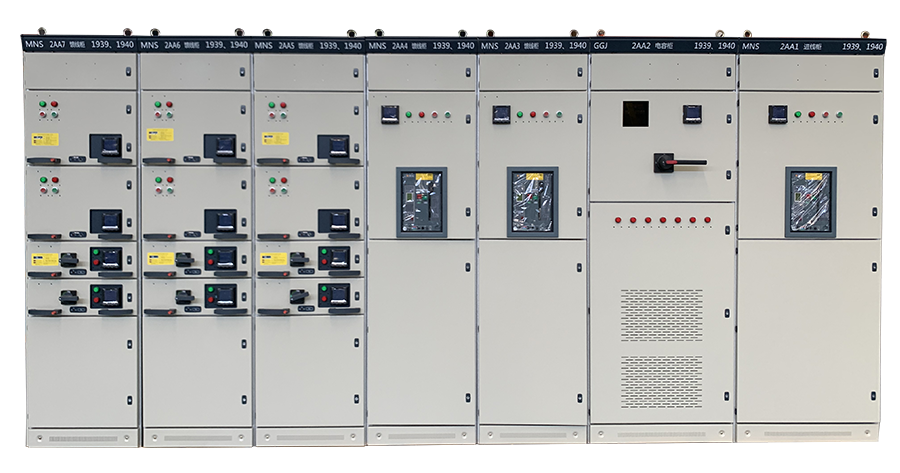Click the meter on 2AA6 top drawer
The width and height of the screenshot is (900, 473).
[224, 146]
